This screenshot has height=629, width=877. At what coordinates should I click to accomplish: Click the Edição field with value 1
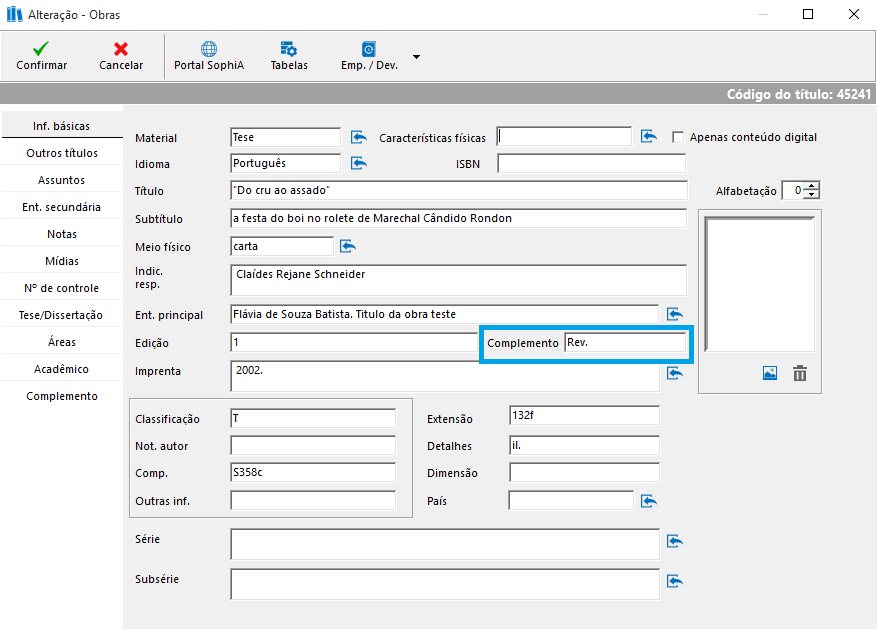click(353, 342)
